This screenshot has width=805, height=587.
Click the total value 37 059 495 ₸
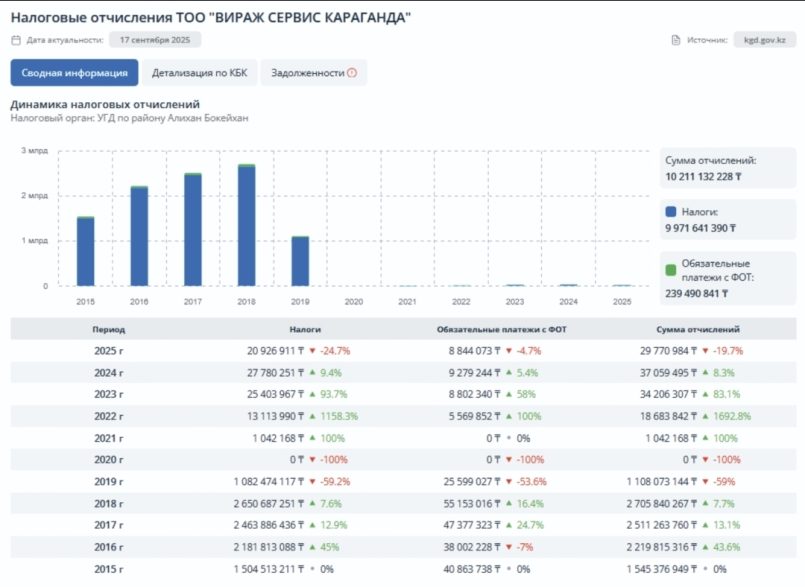[668, 373]
